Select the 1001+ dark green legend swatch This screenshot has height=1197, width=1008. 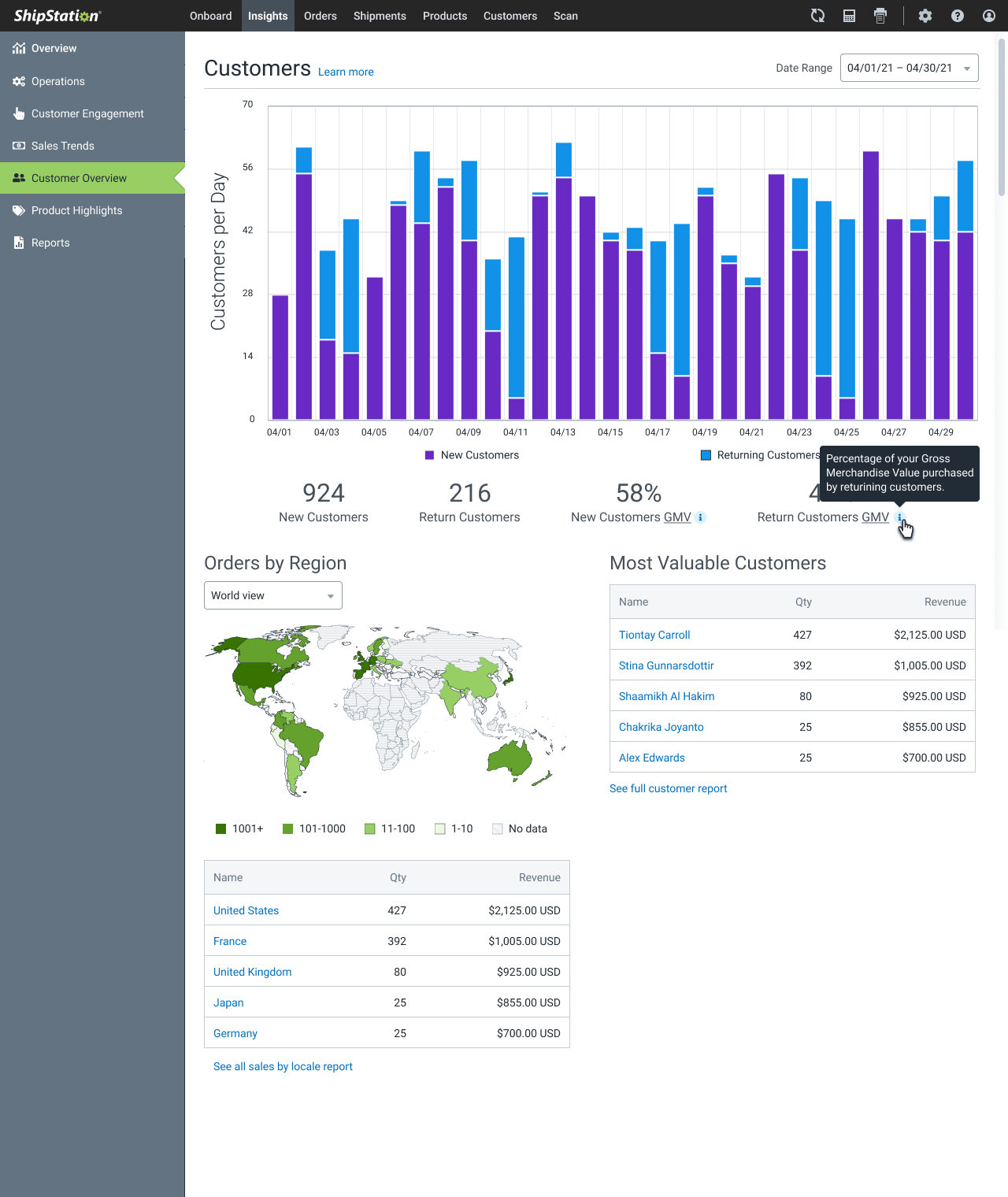pyautogui.click(x=221, y=828)
